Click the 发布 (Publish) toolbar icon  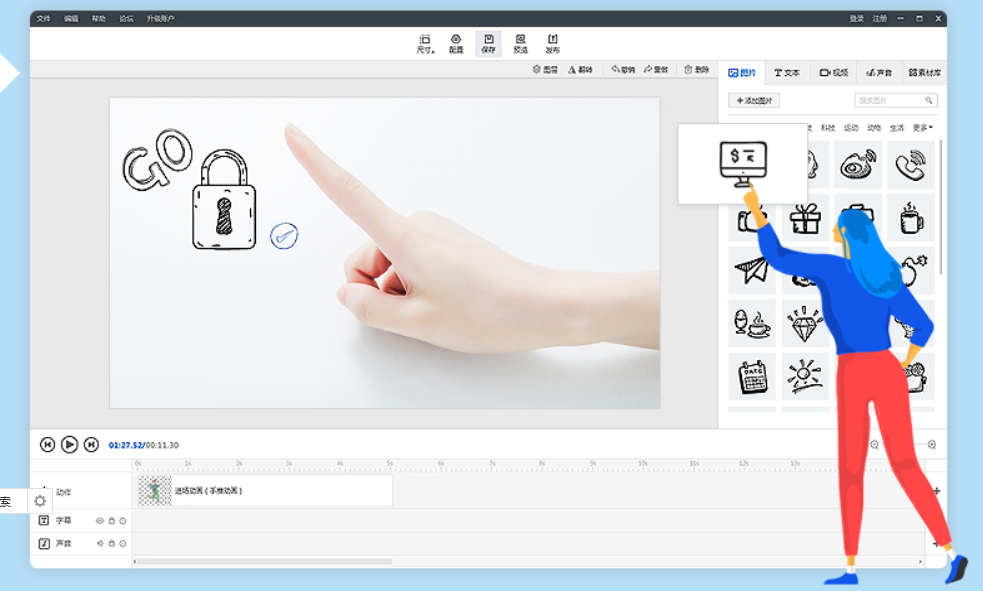pos(552,42)
